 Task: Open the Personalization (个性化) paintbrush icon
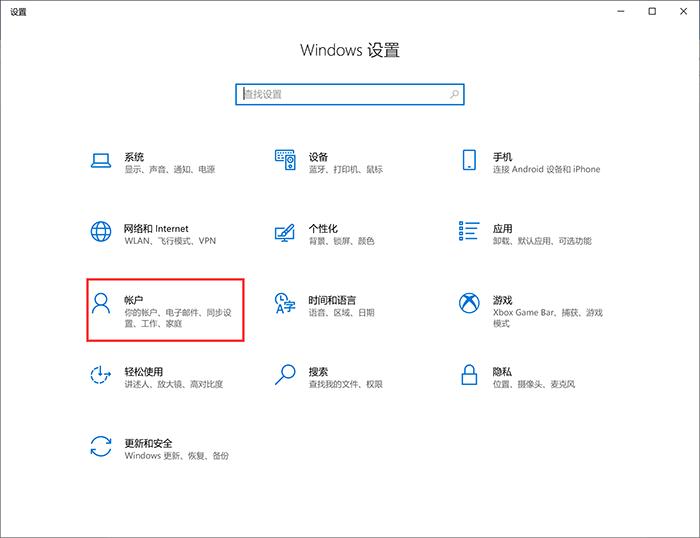tap(285, 232)
